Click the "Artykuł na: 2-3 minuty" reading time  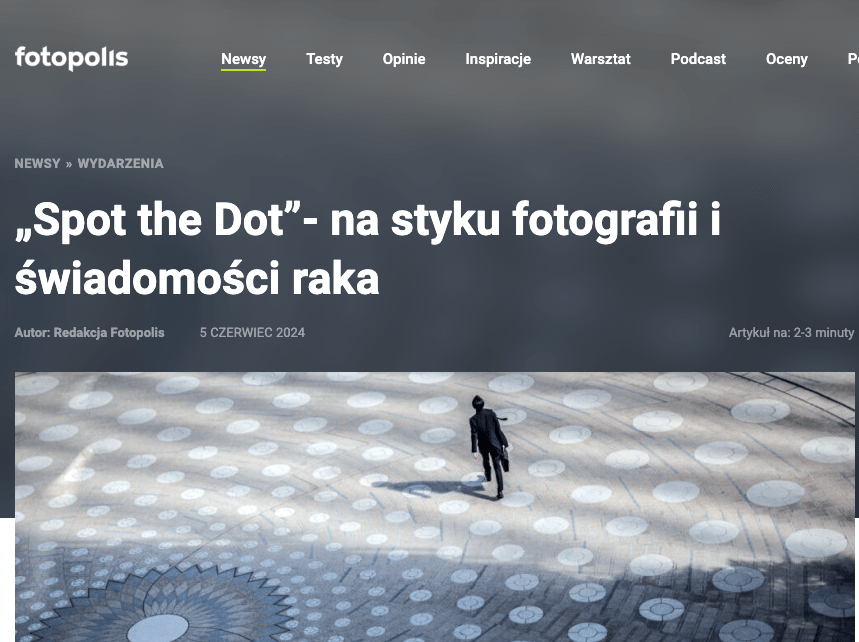click(x=791, y=333)
